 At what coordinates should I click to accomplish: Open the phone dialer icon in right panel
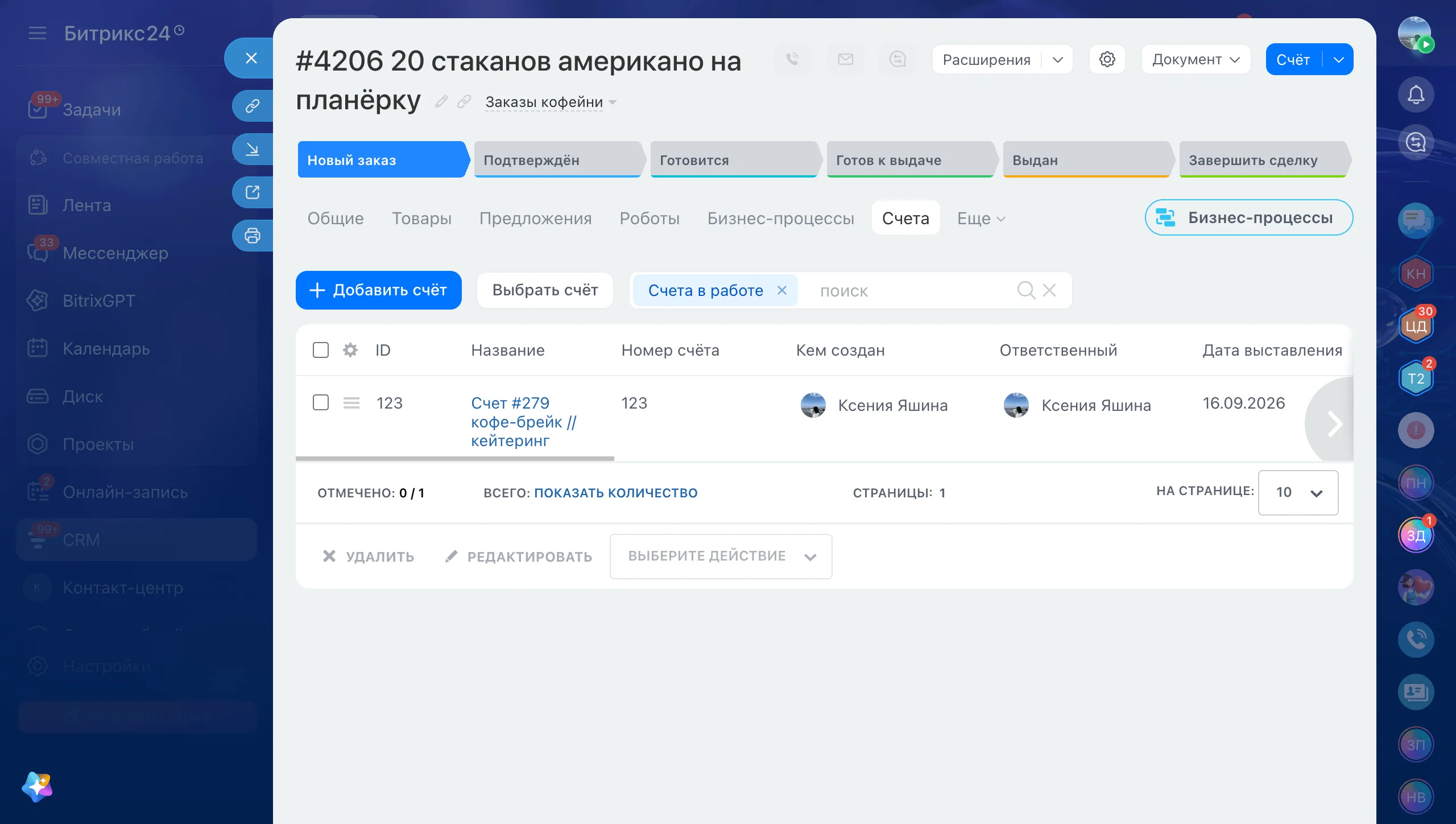coord(1416,640)
